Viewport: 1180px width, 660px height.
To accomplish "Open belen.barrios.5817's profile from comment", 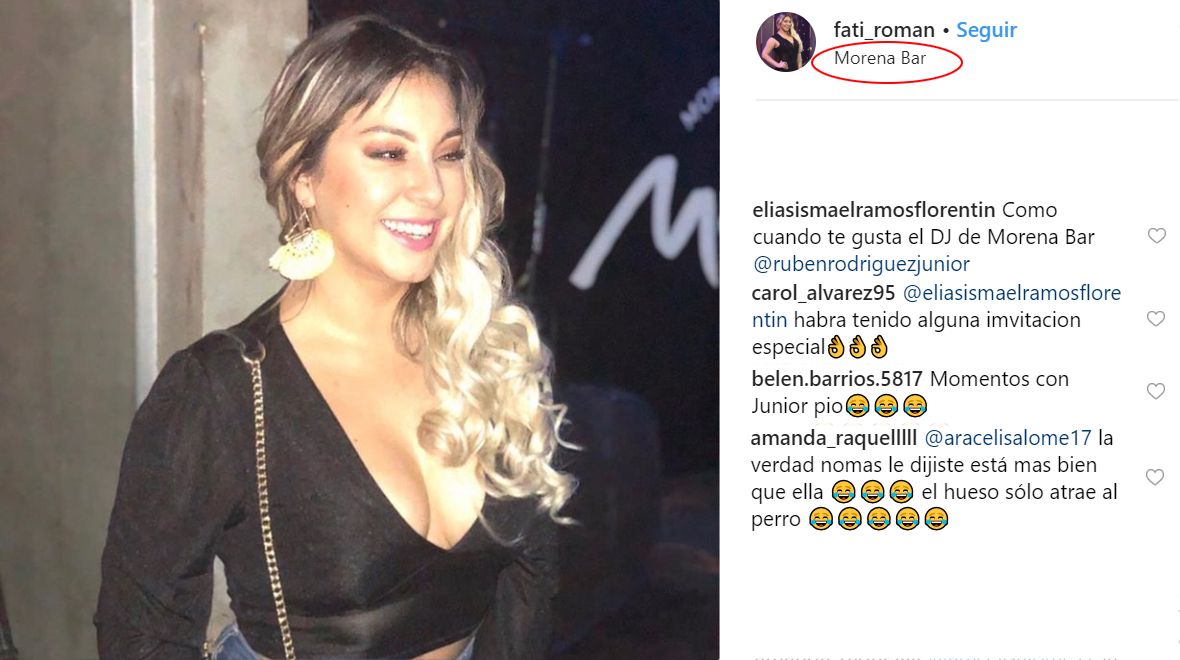I will pyautogui.click(x=837, y=379).
